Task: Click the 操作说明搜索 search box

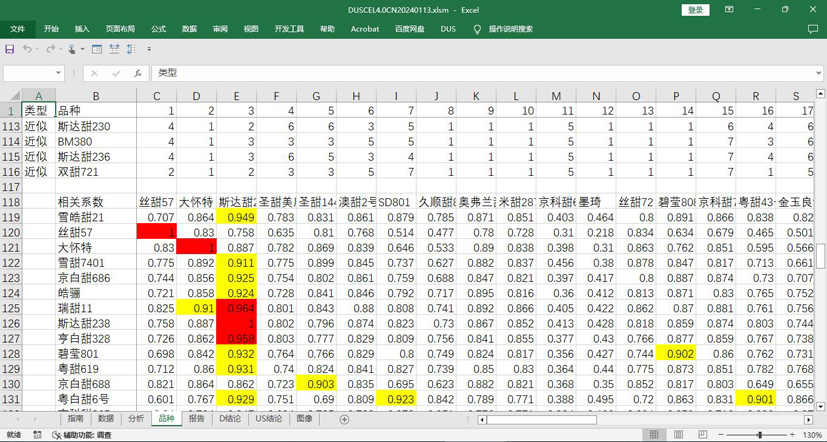Action: 510,29
